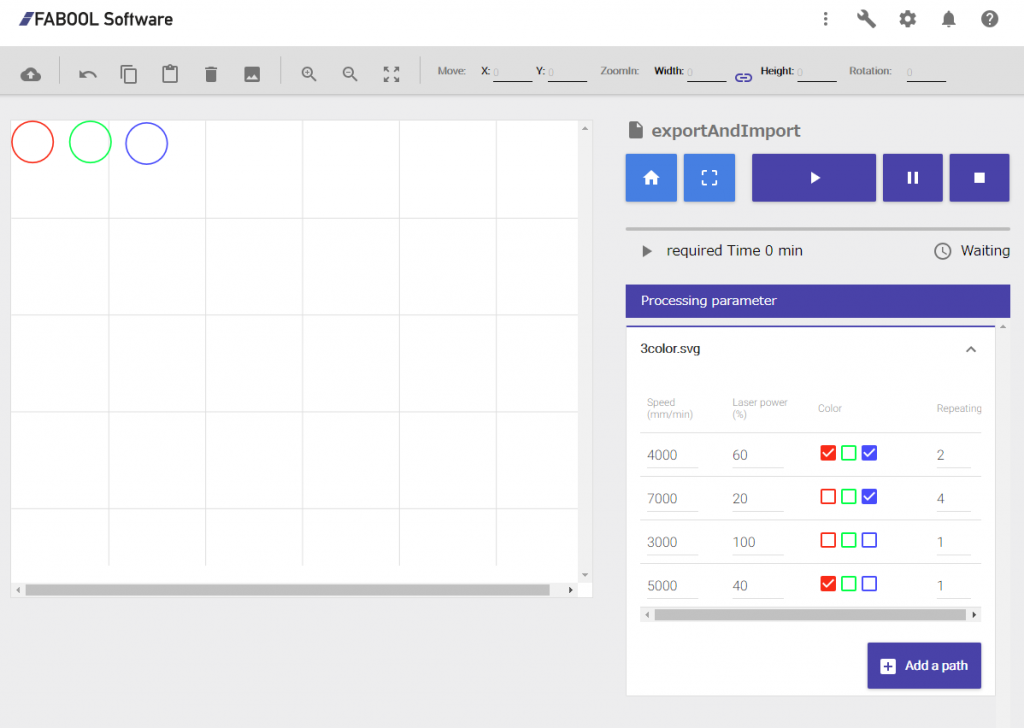
Task: Toggle the width-height aspect link
Action: pos(743,76)
